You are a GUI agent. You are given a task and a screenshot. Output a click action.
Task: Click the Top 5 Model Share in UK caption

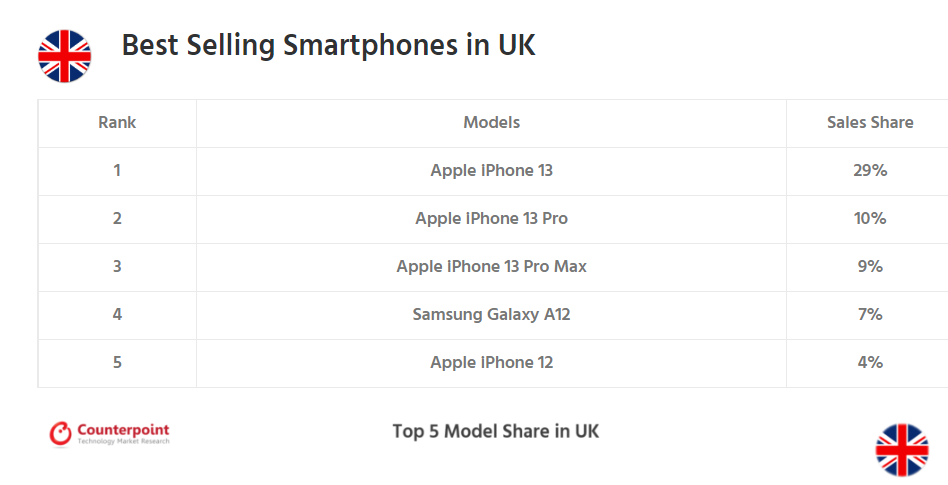pos(495,432)
